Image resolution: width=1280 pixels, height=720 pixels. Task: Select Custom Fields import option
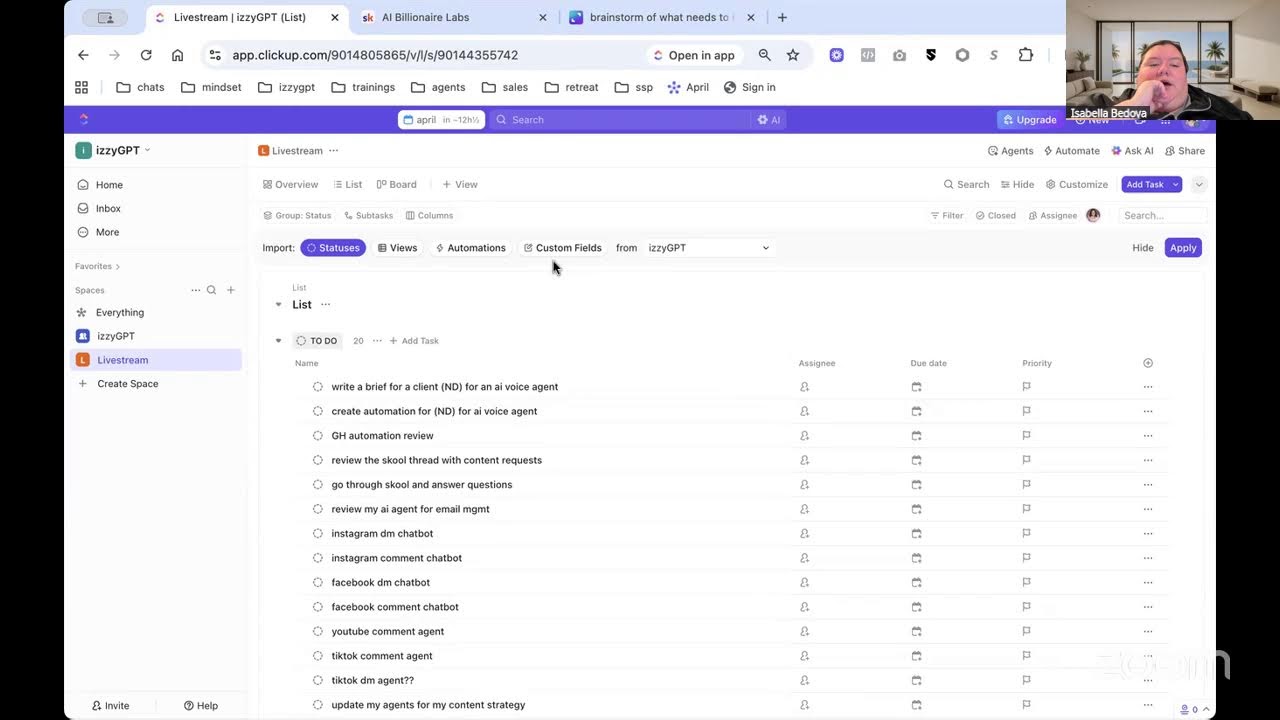pyautogui.click(x=562, y=248)
